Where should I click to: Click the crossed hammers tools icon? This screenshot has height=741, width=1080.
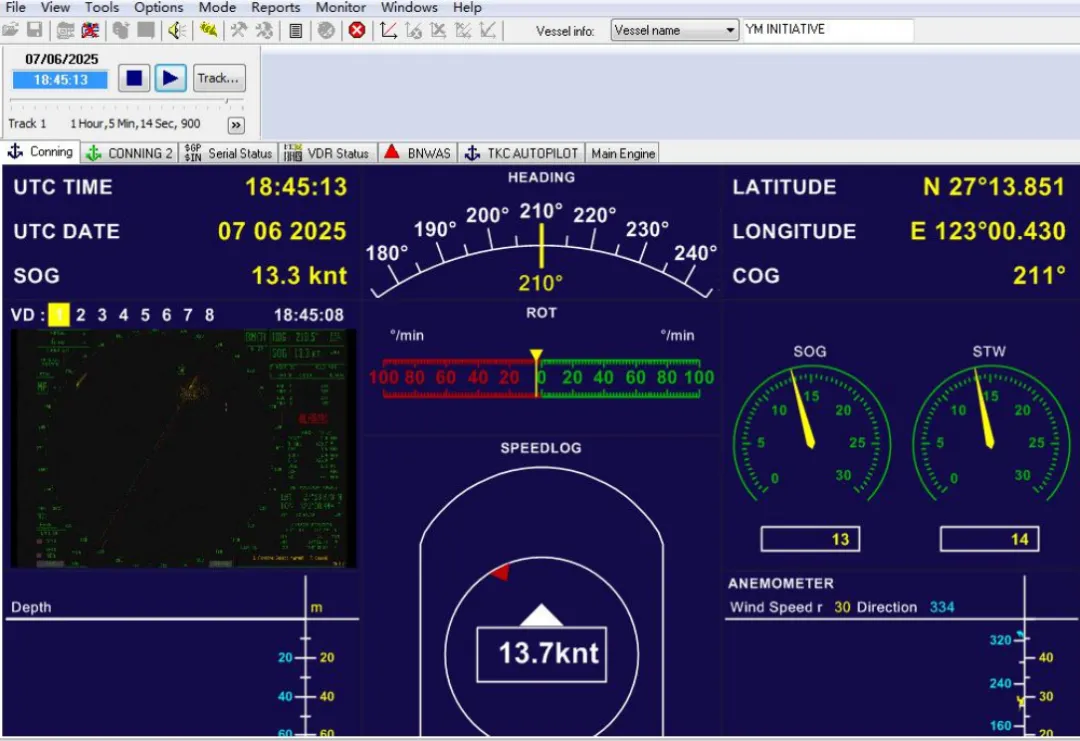point(239,30)
